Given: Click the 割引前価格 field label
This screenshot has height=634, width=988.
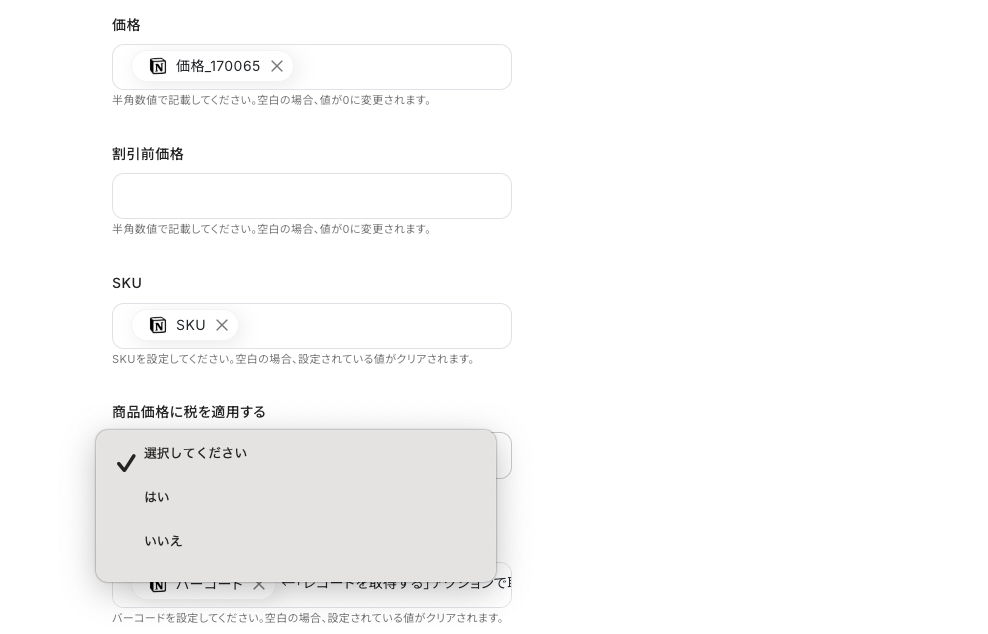Looking at the screenshot, I should [x=148, y=154].
